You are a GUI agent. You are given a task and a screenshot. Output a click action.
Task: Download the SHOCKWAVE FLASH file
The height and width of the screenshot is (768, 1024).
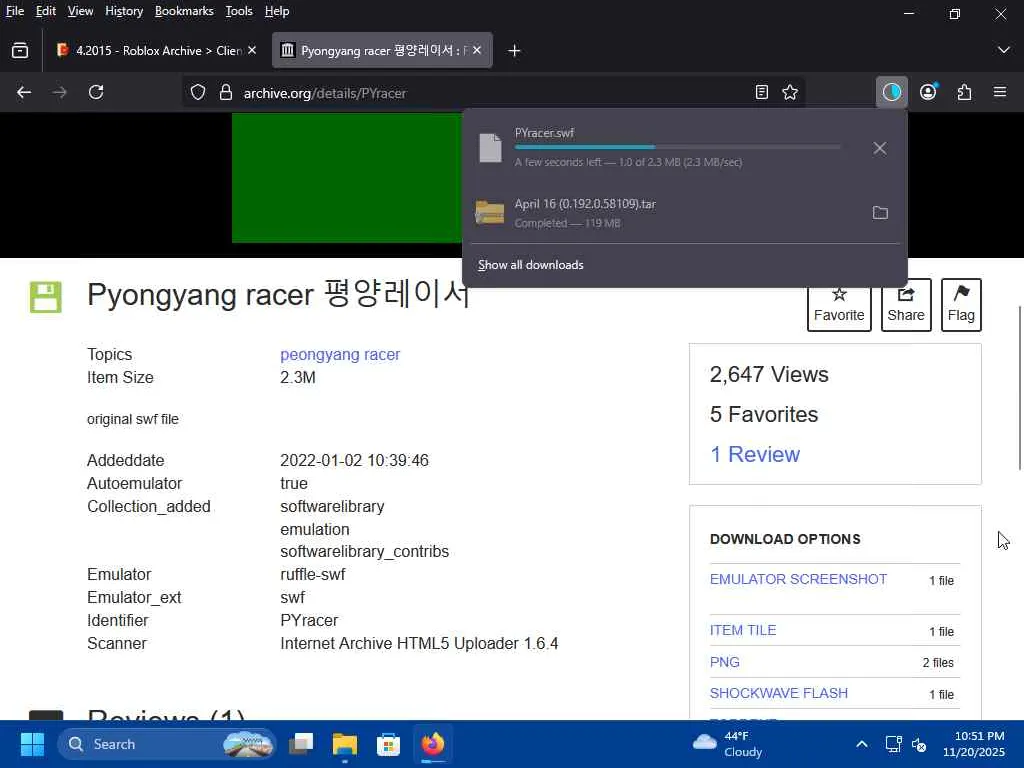(x=779, y=693)
